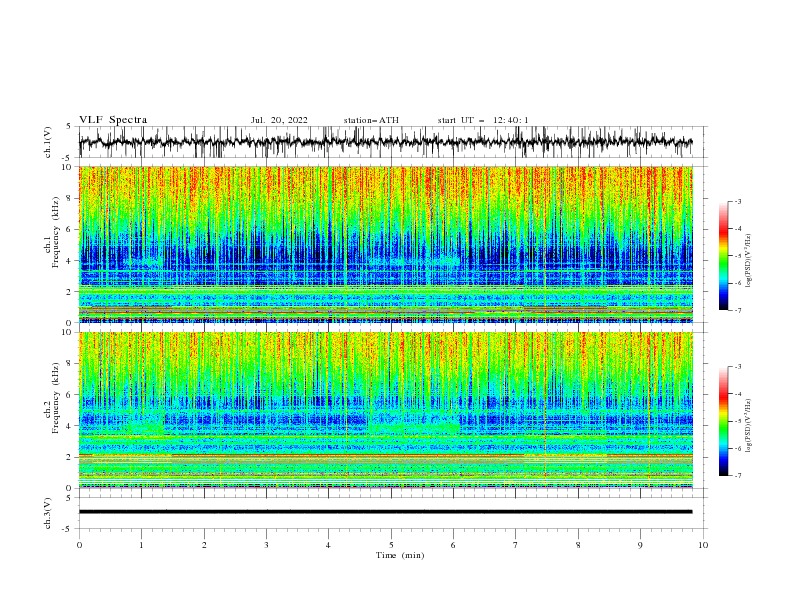Click the "7" tick on the time axis
Image resolution: width=792 pixels, height=612 pixels.
(x=516, y=545)
